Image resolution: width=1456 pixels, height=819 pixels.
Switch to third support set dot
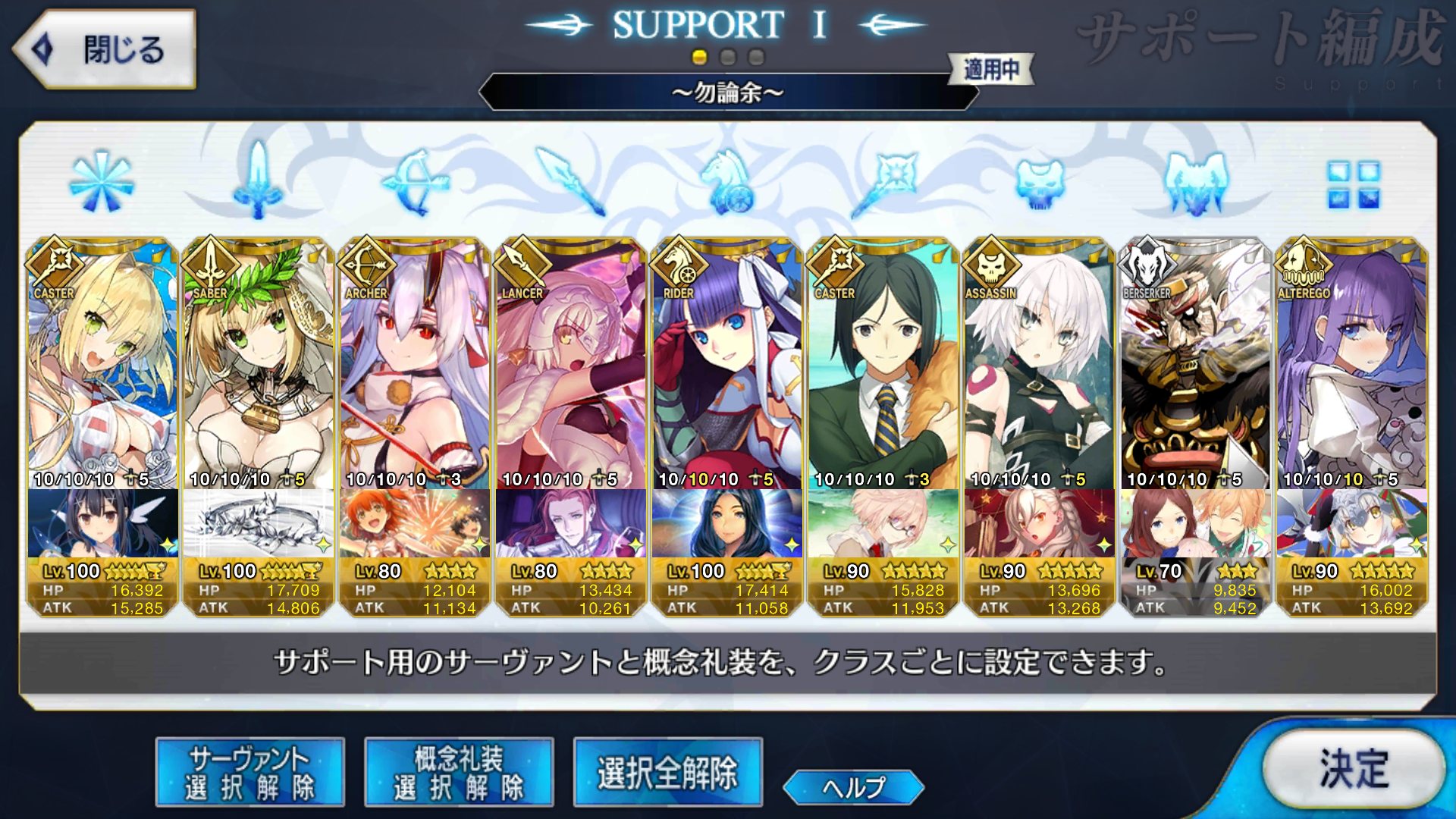tap(756, 57)
